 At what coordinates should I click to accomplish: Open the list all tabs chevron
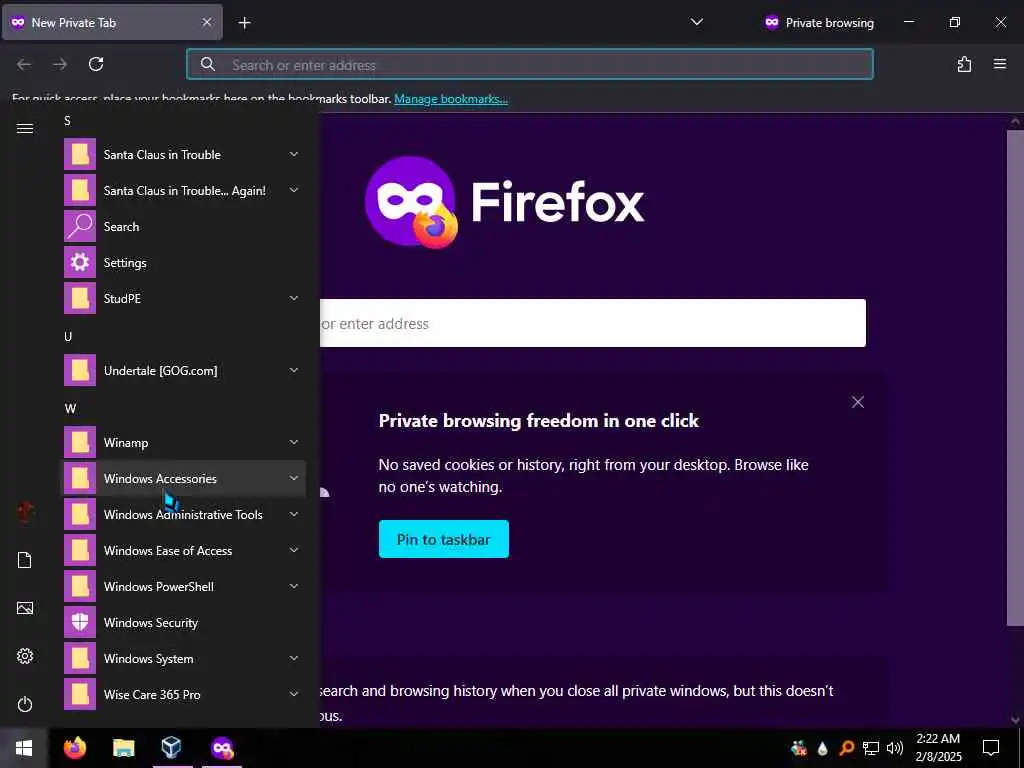(697, 22)
